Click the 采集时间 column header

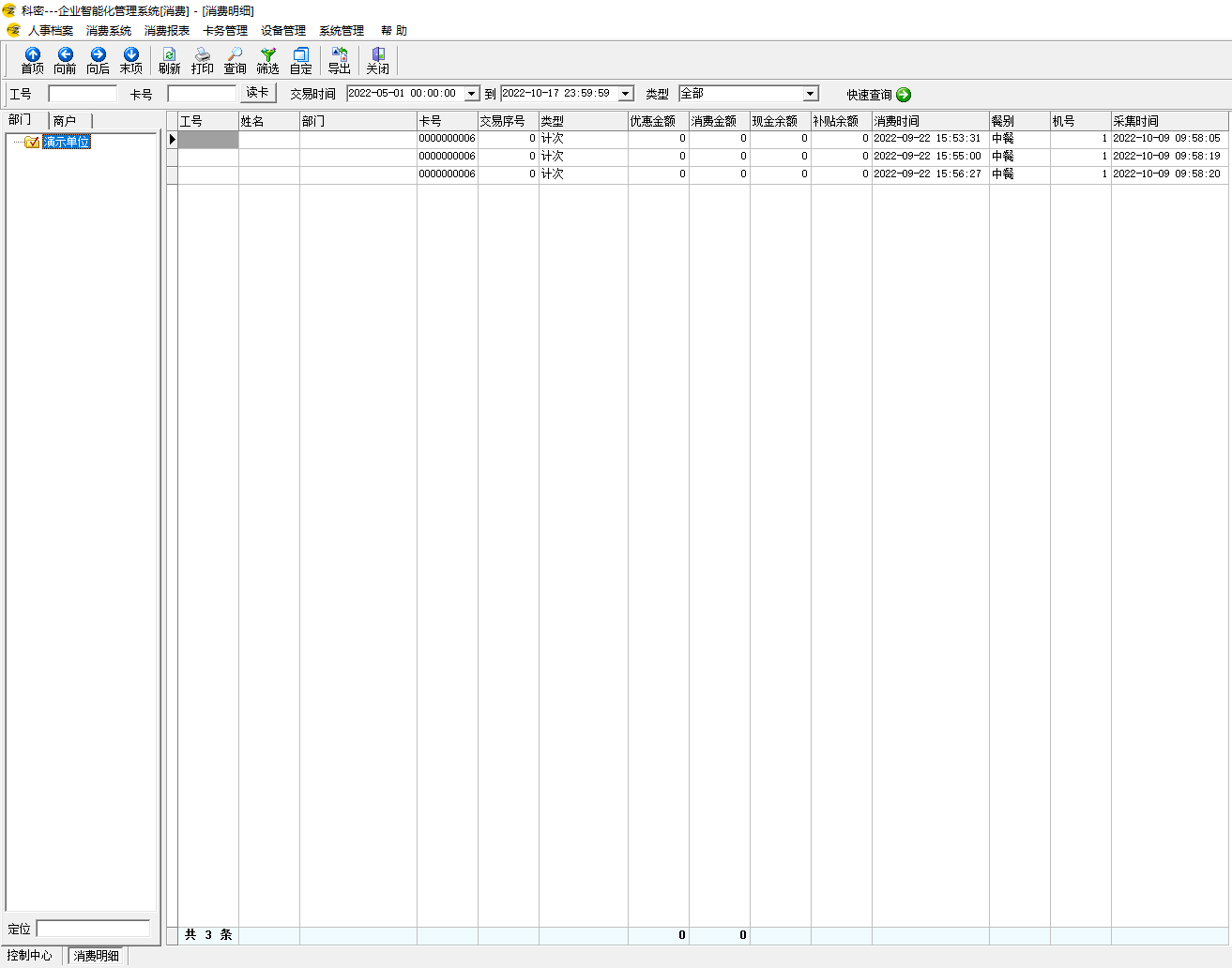pos(1170,121)
